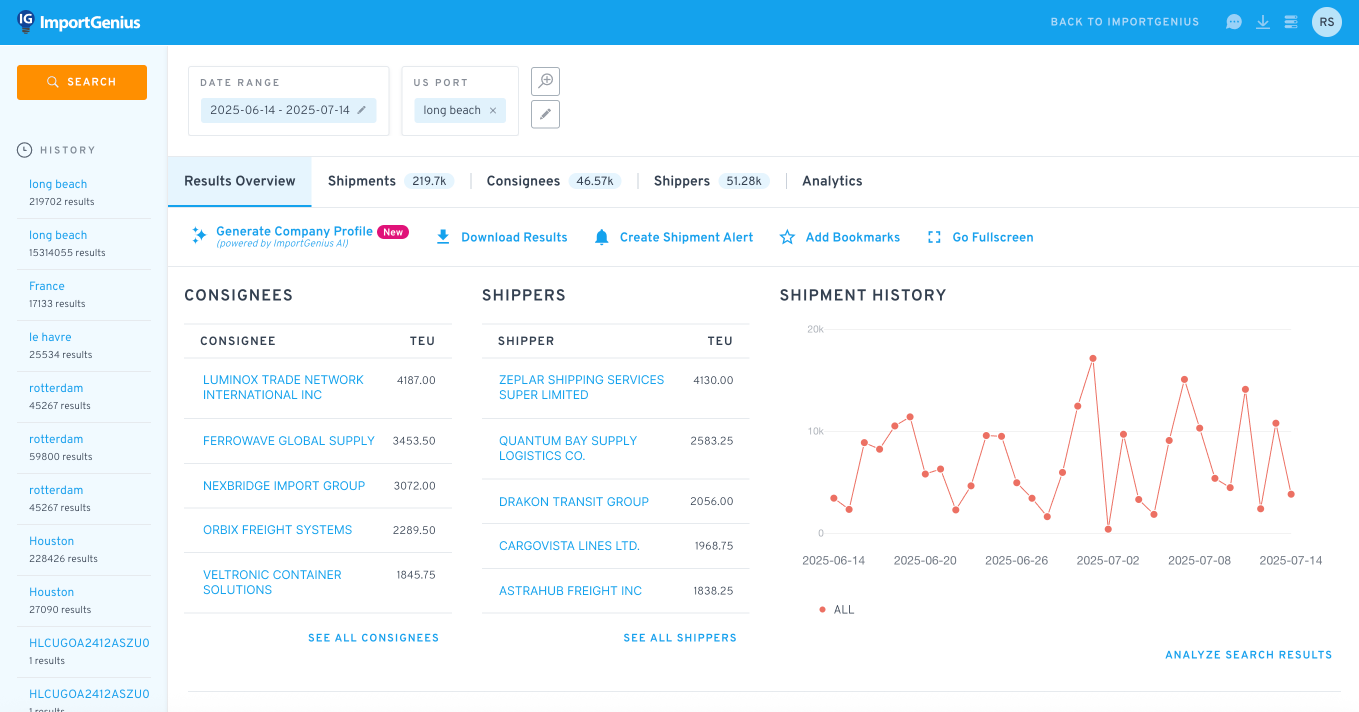The image size is (1359, 712).
Task: Click the RS profile avatar
Action: pos(1327,21)
